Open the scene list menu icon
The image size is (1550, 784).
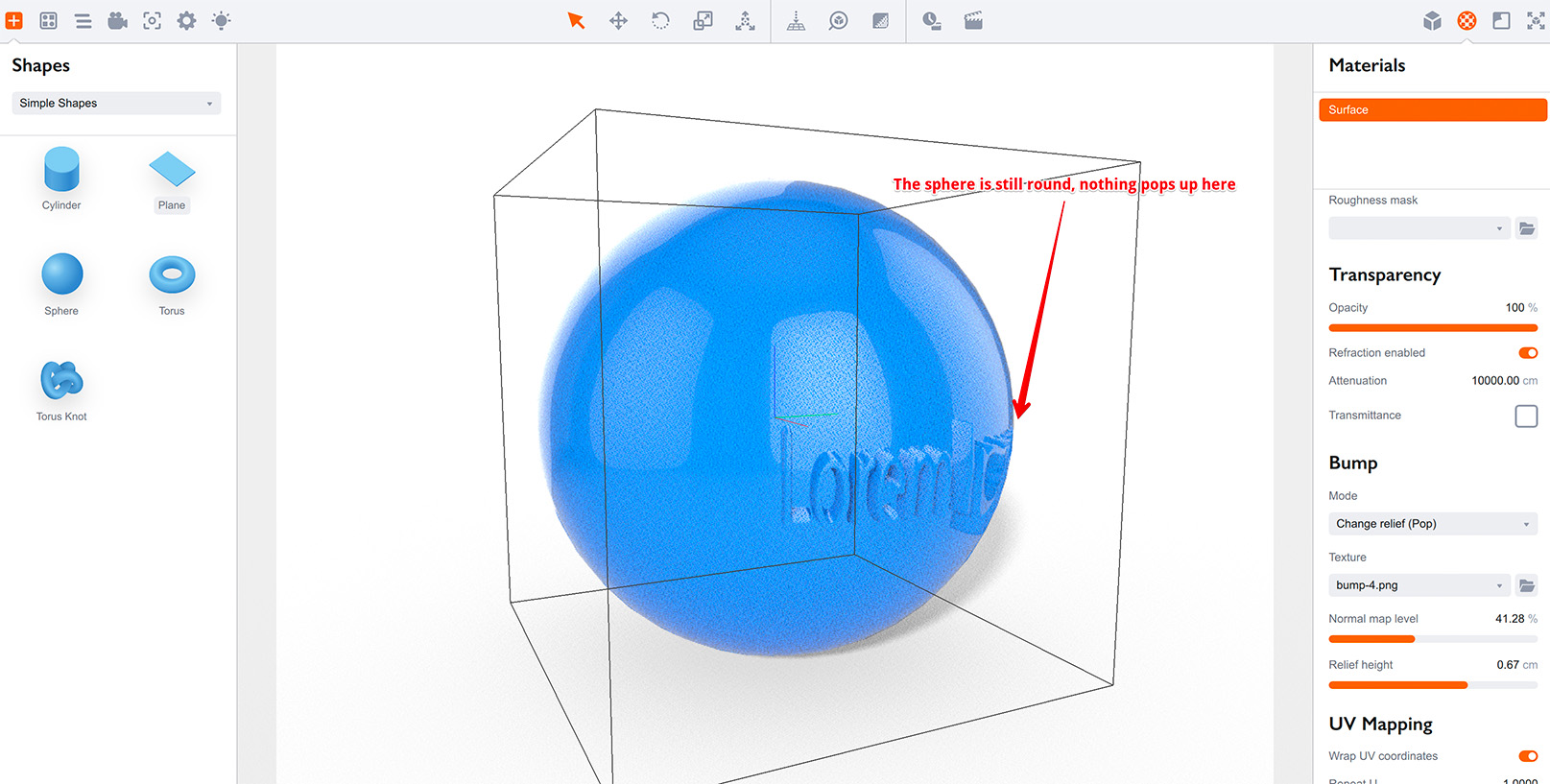83,21
